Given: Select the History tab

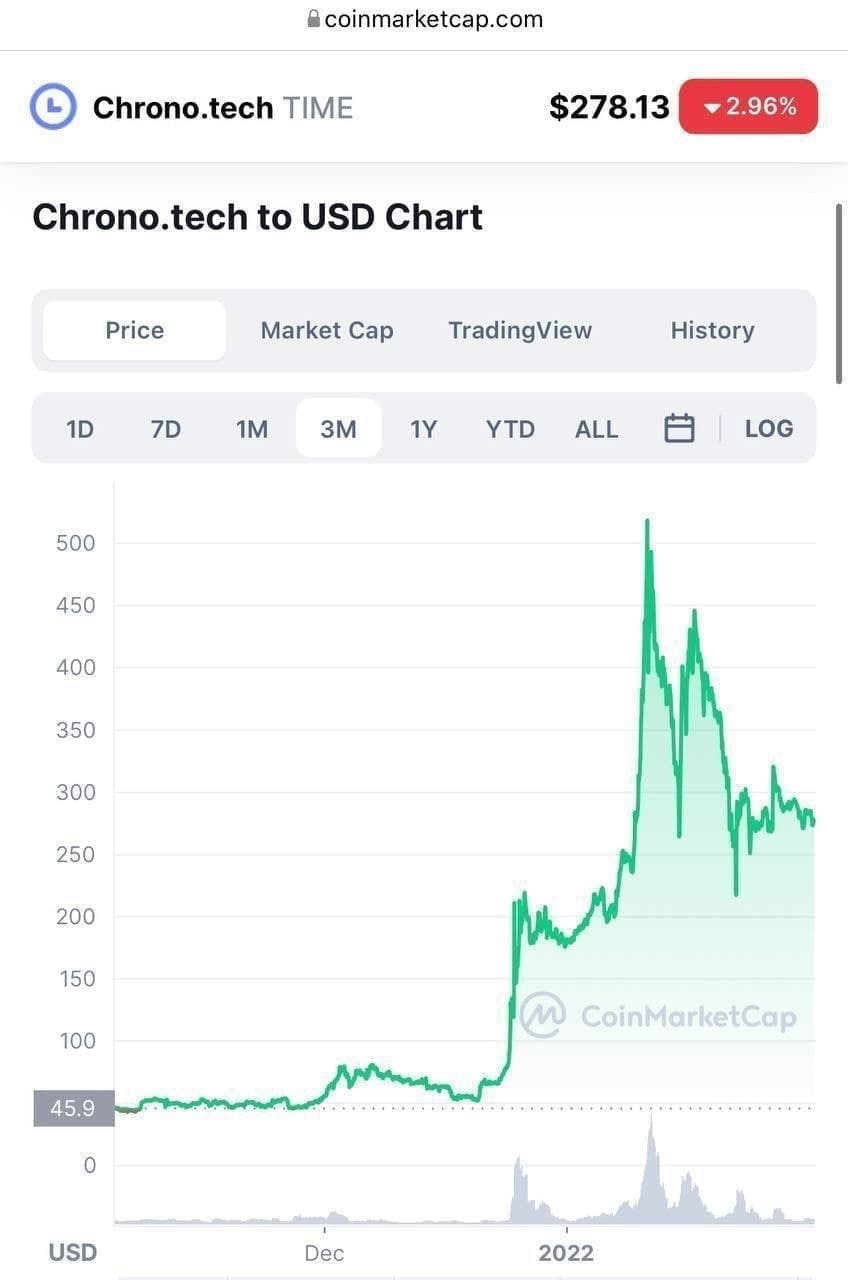Looking at the screenshot, I should coord(712,330).
